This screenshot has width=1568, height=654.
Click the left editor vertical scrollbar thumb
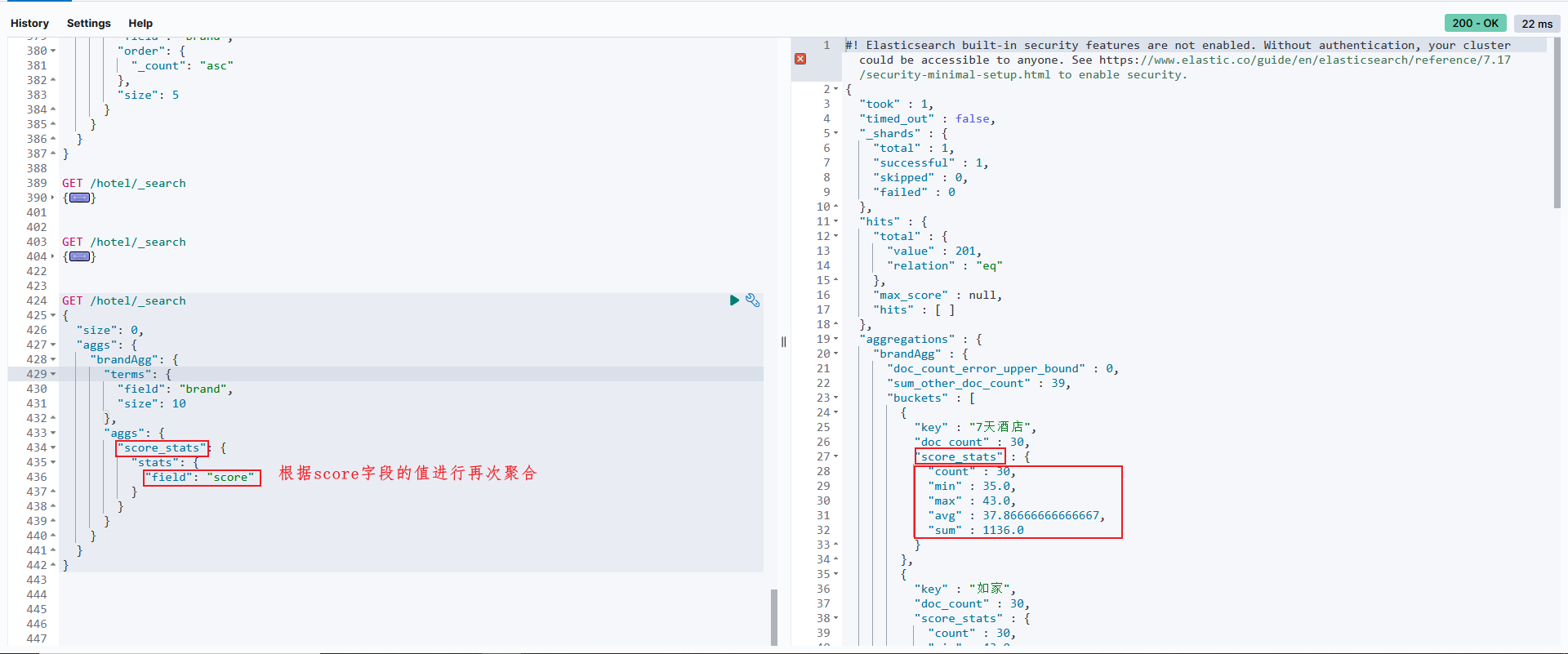(774, 617)
